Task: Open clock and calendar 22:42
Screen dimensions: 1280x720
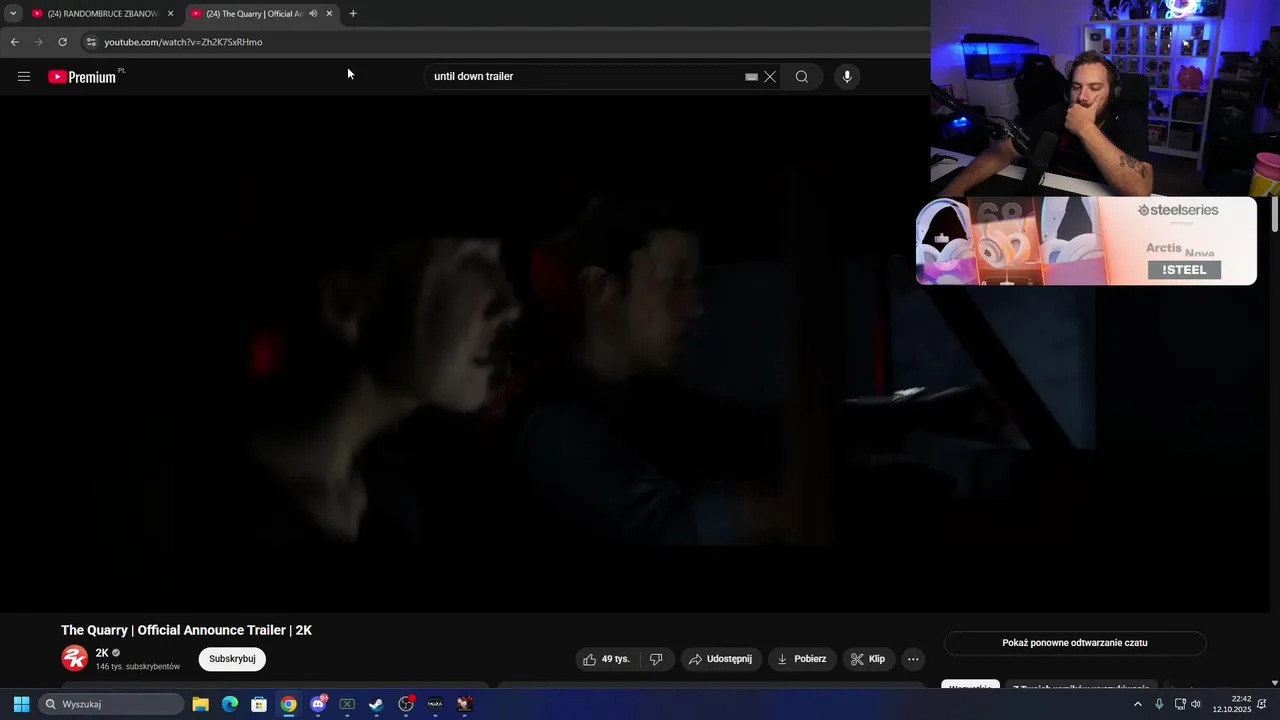Action: pyautogui.click(x=1232, y=704)
